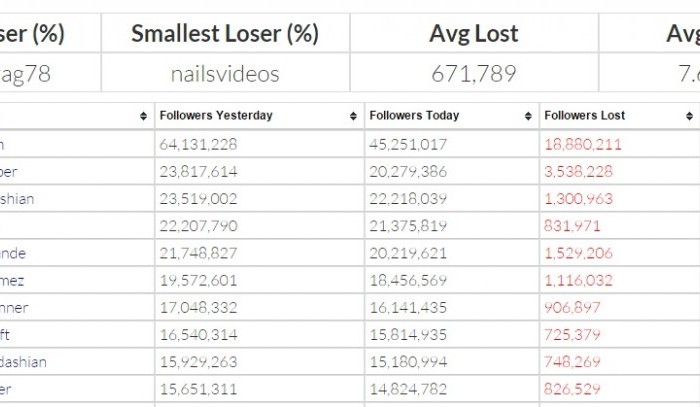Sort by Followers Today arrow icon
Viewport: 700px width, 407px height.
pos(528,116)
